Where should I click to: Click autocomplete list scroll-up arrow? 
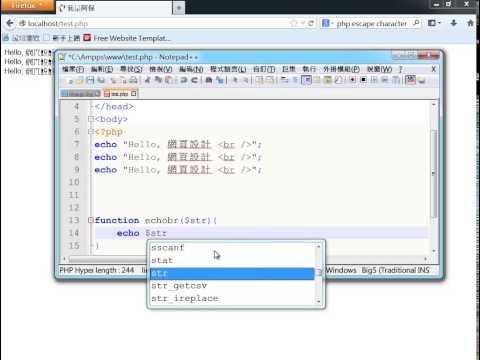click(x=319, y=246)
